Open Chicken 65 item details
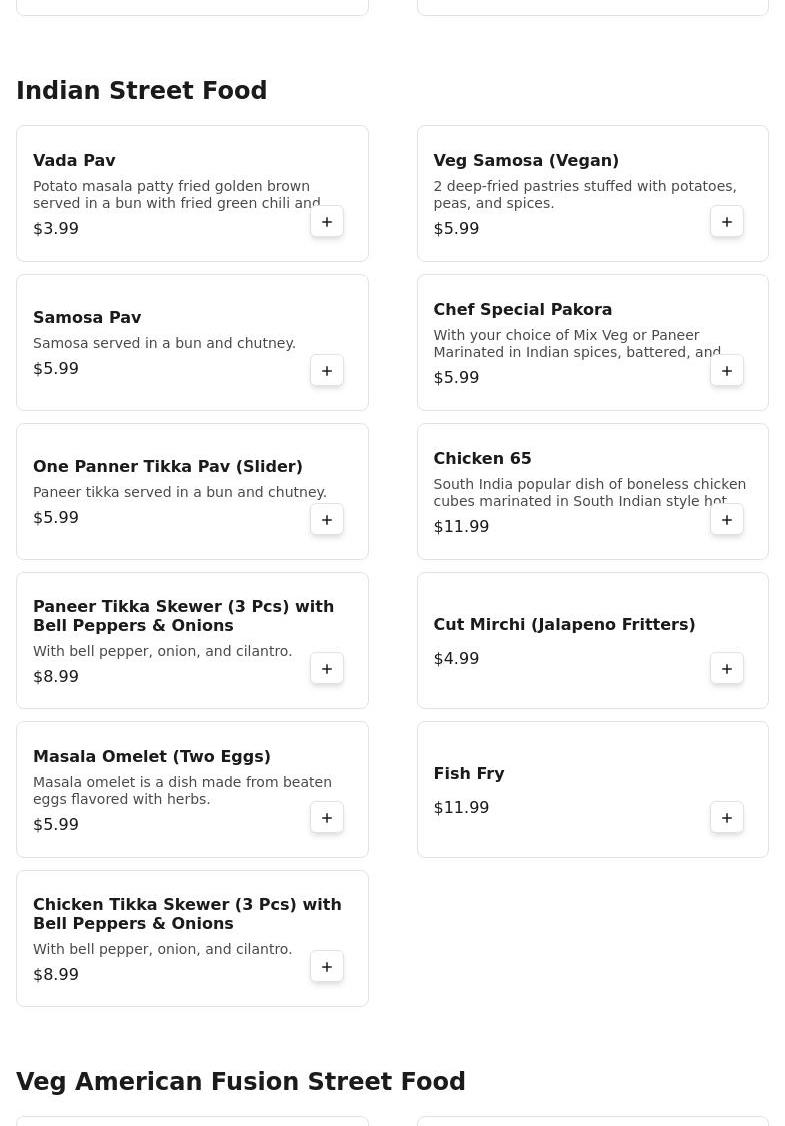The height and width of the screenshot is (1126, 785). tap(482, 459)
